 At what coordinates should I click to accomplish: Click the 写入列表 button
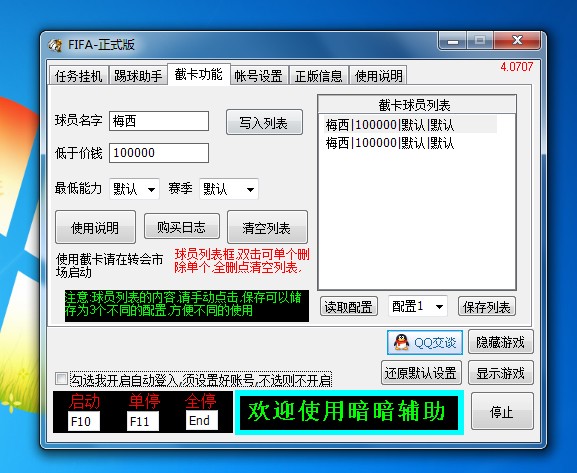(264, 123)
